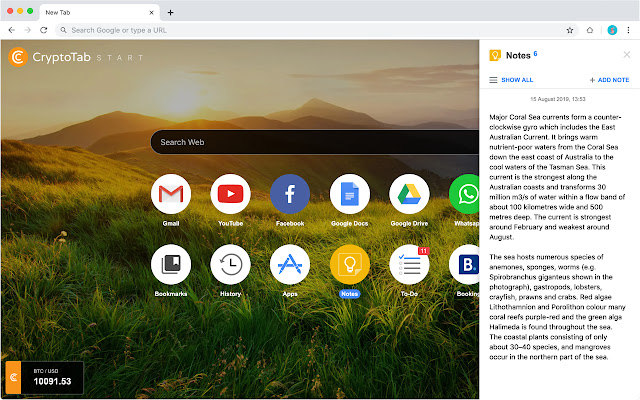Open the History icon
This screenshot has width=640, height=400.
point(230,264)
